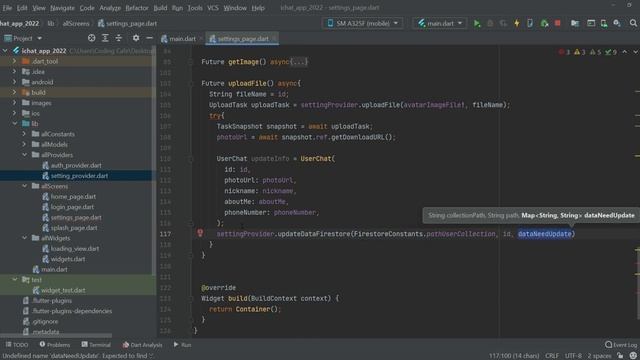Go to previous highlighted error arrow
The height and width of the screenshot is (360, 640).
click(x=624, y=52)
